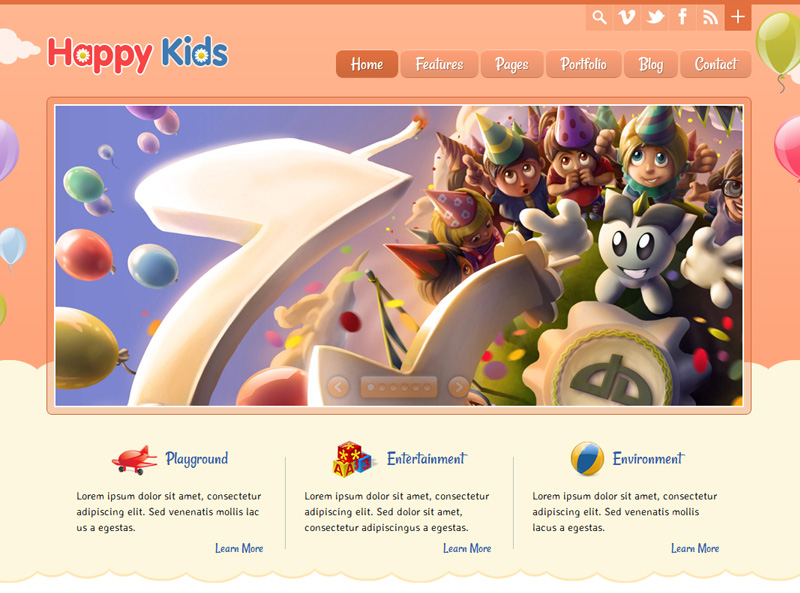Viewport: 800px width, 593px height.
Task: Click the Happy Kids logo
Action: tap(138, 54)
